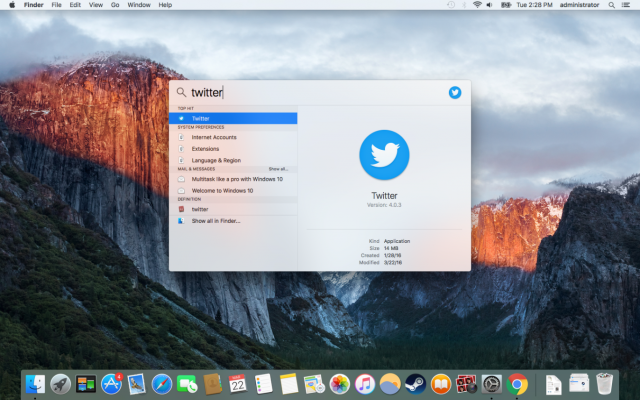The image size is (640, 400).
Task: Select the twitter definition result
Action: point(233,209)
